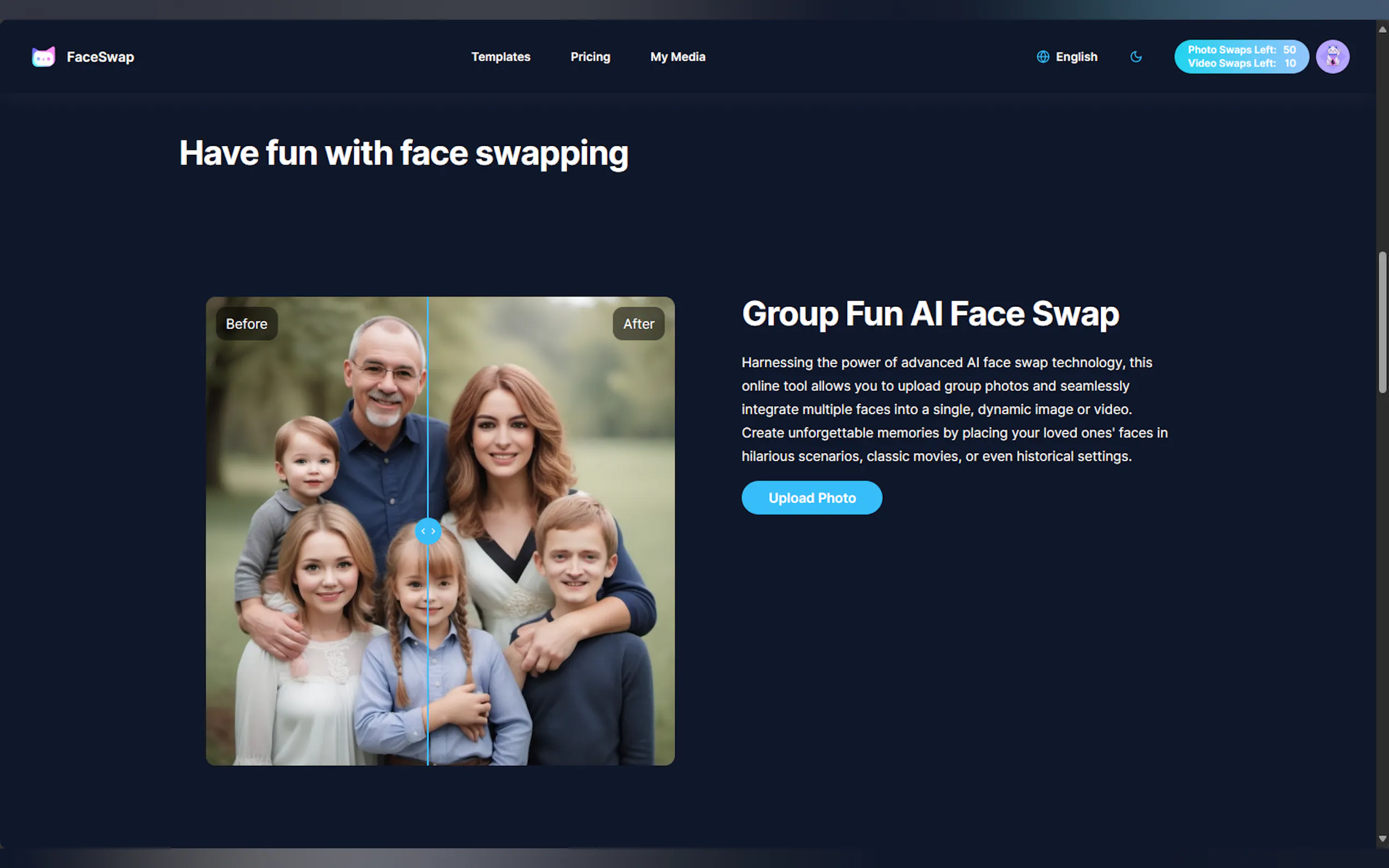Click the FaceSwap cat logo

(43, 56)
